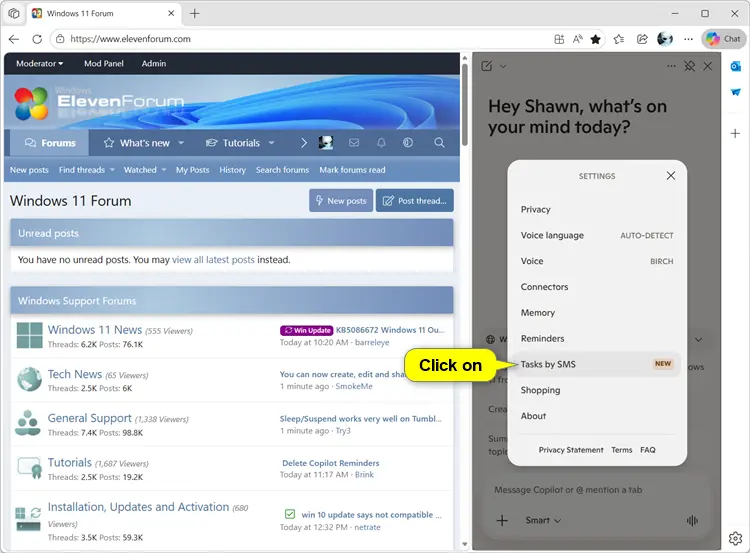Activate the Read aloud icon

point(577,39)
